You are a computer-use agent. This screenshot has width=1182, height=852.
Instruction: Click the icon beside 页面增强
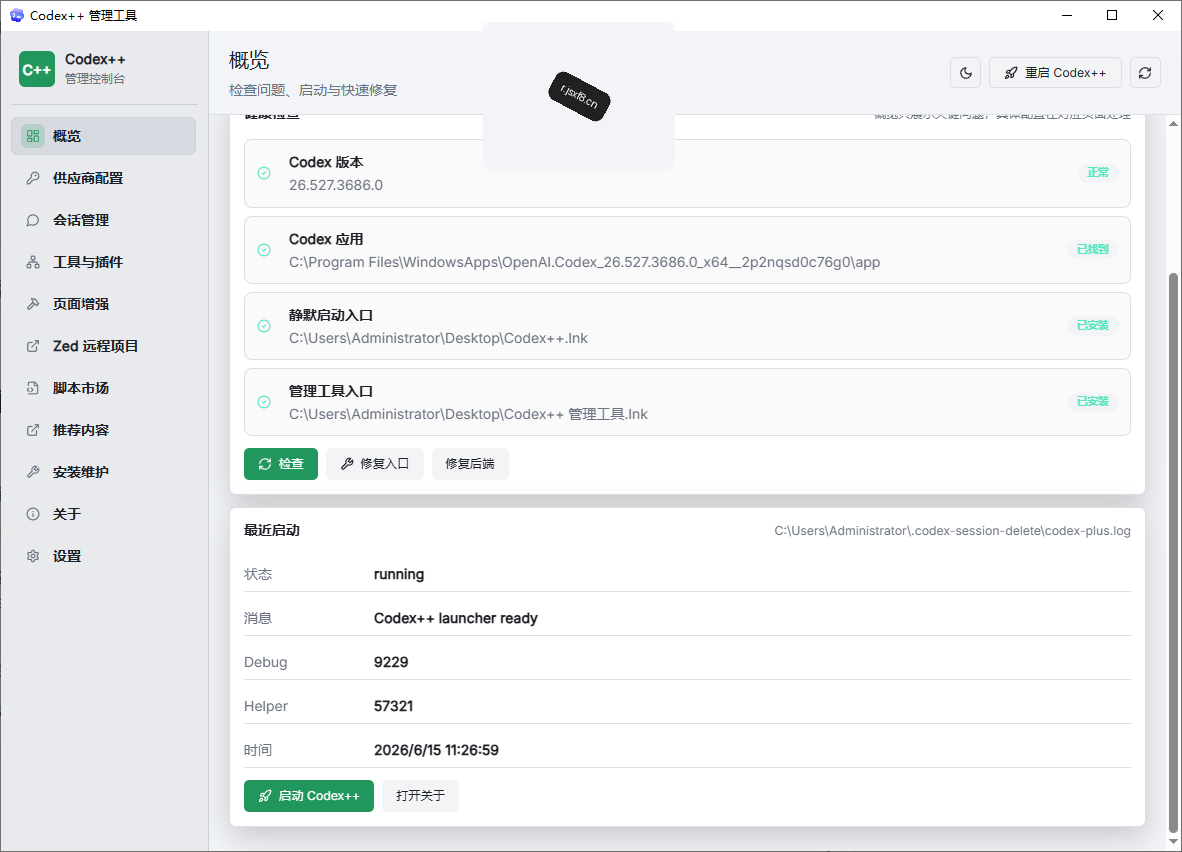32,304
